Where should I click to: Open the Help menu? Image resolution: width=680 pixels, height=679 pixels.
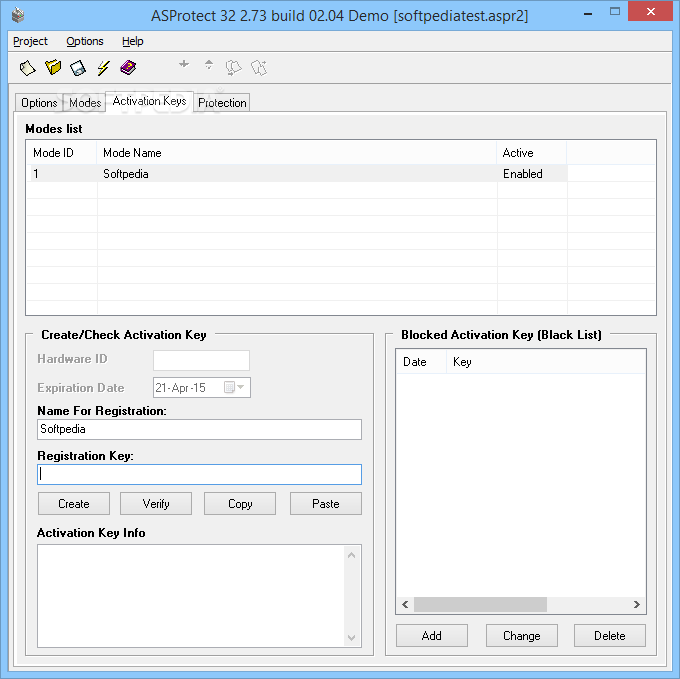click(132, 41)
